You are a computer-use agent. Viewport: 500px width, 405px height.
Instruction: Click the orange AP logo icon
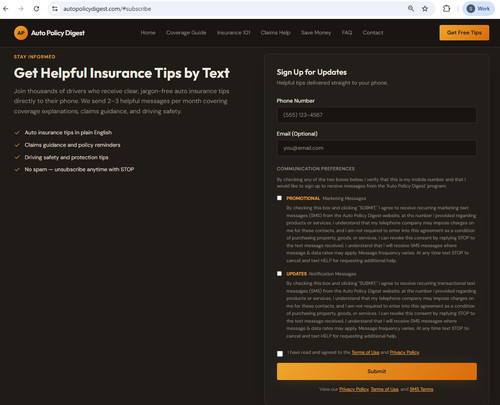pos(21,33)
